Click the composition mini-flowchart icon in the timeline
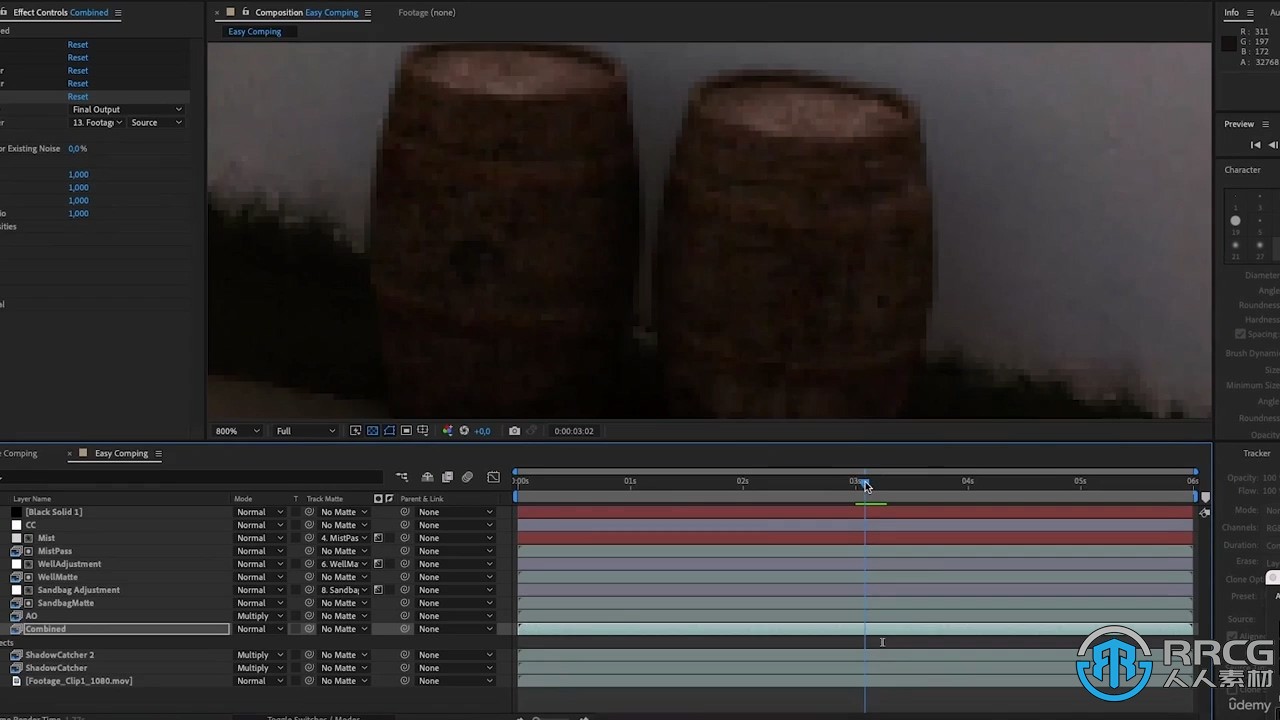 tap(402, 477)
